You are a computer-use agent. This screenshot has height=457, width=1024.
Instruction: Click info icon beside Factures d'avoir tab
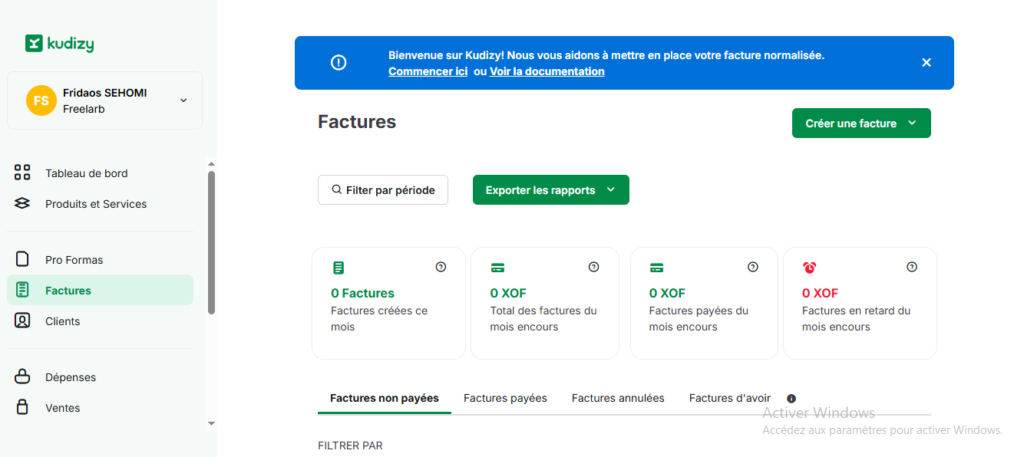point(791,398)
